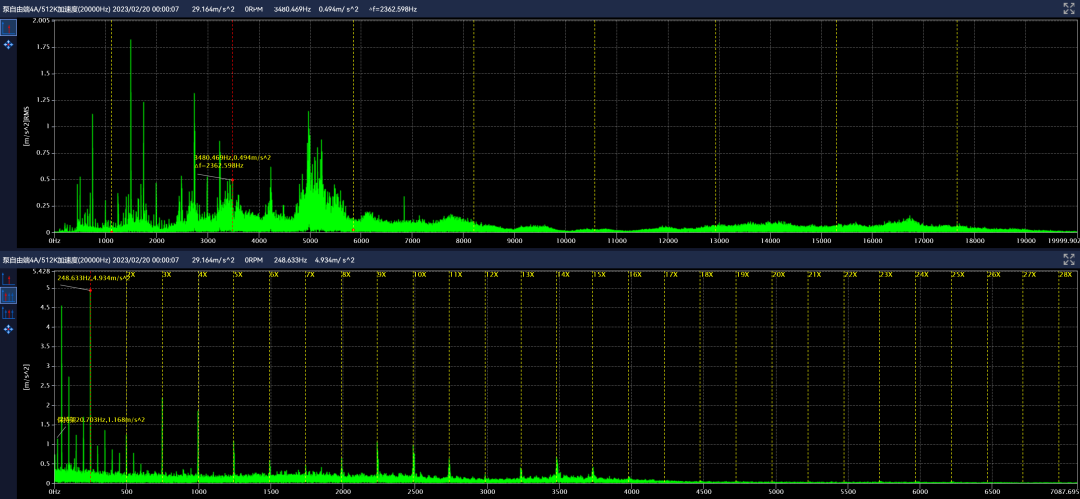Select single cursor tool in bottom spectrum panel

[8, 279]
